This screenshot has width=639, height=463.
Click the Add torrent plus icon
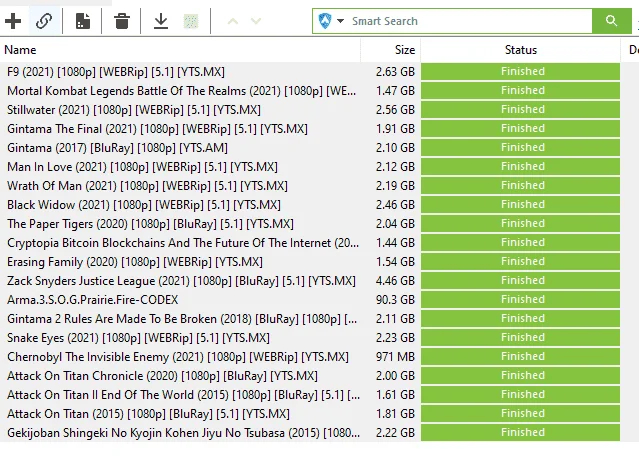point(13,21)
